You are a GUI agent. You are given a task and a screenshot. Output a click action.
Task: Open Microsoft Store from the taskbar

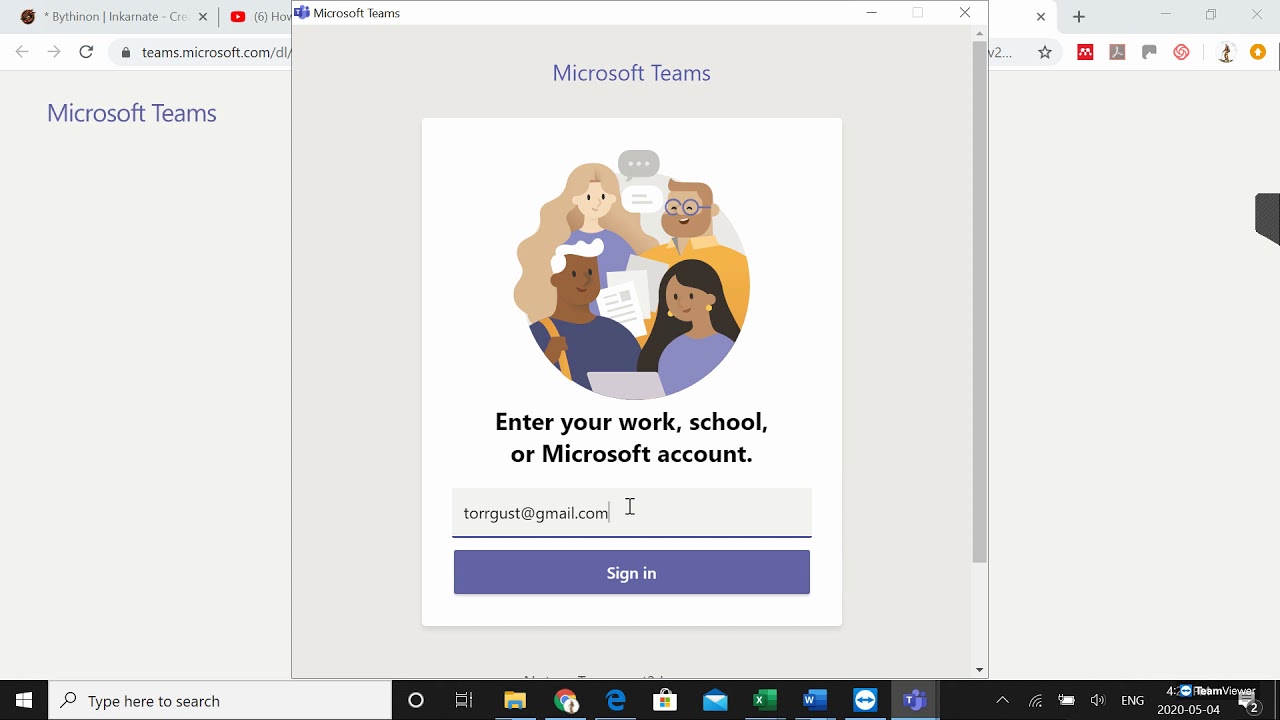(665, 701)
